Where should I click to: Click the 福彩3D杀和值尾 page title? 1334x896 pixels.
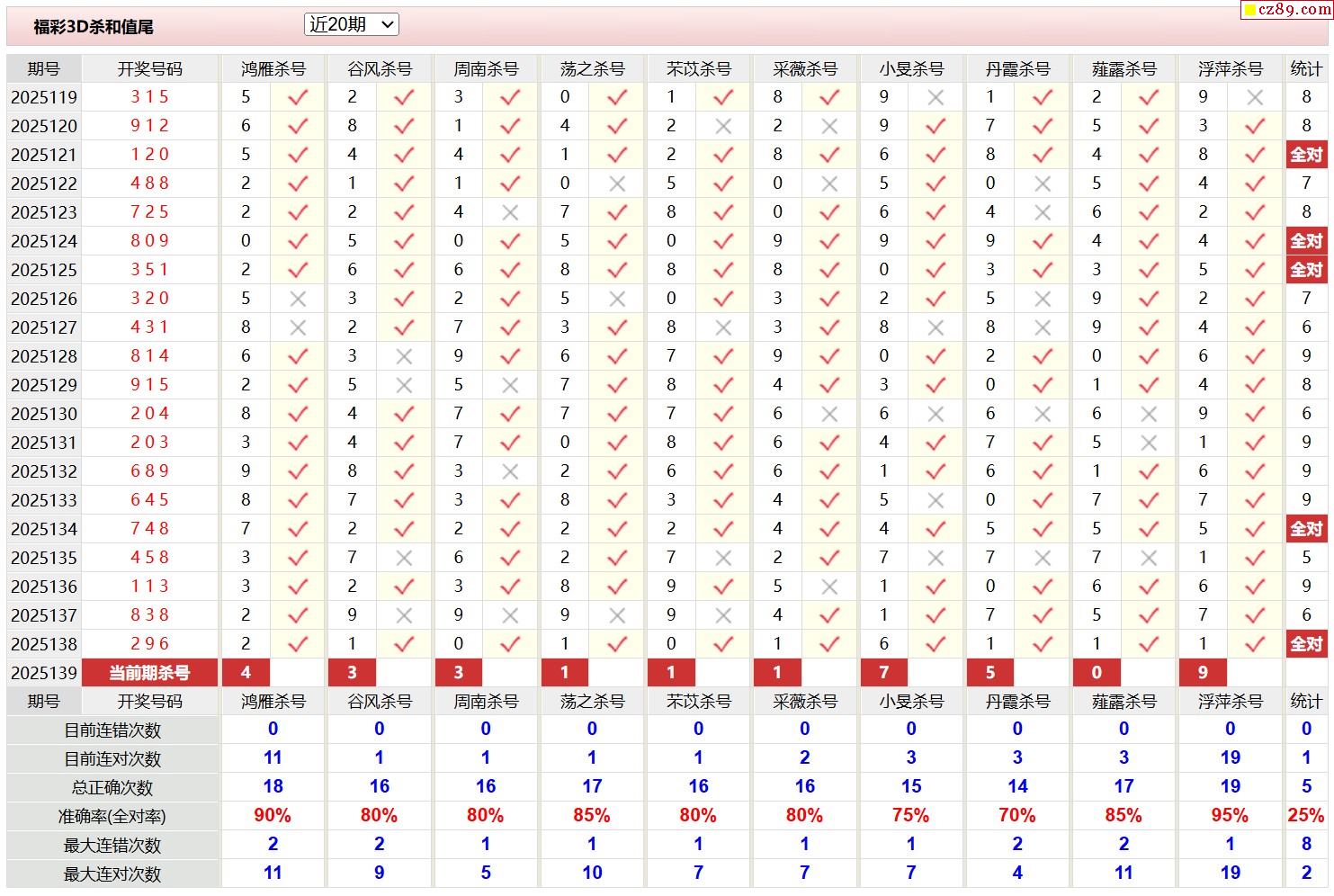(x=94, y=27)
